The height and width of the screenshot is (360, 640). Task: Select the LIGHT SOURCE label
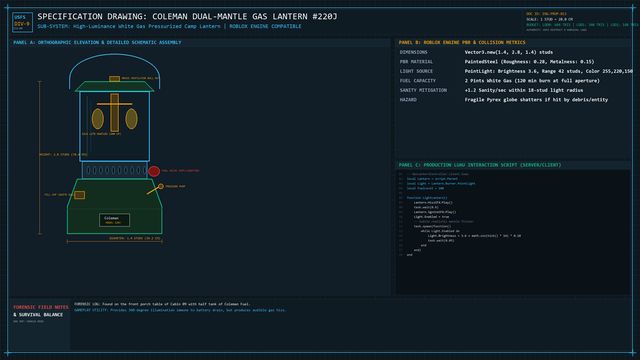click(416, 71)
